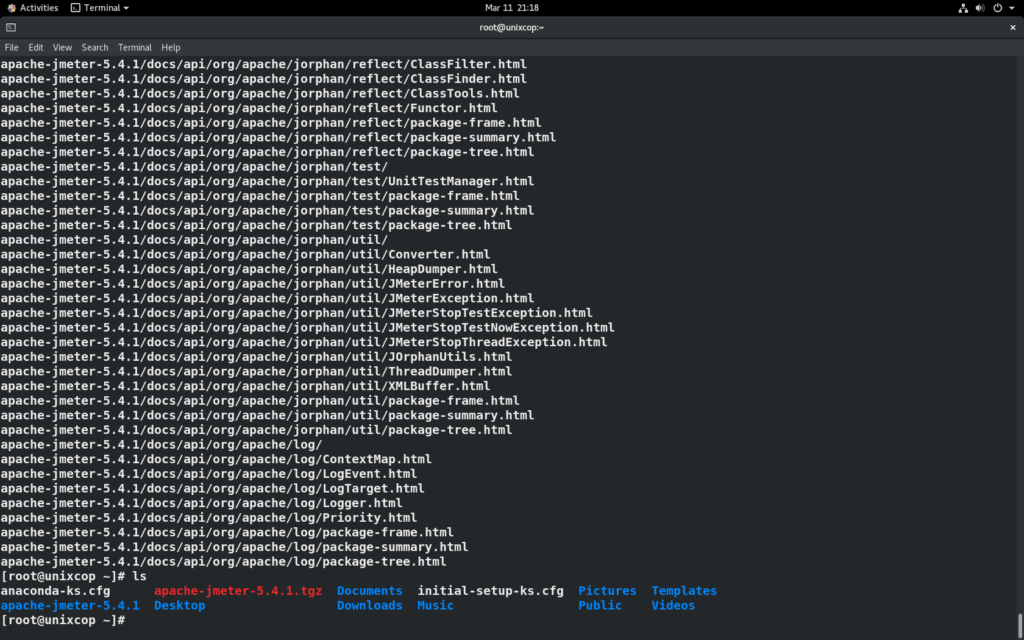Click the line ending in Logger.html
The width and height of the screenshot is (1024, 640).
tap(201, 503)
